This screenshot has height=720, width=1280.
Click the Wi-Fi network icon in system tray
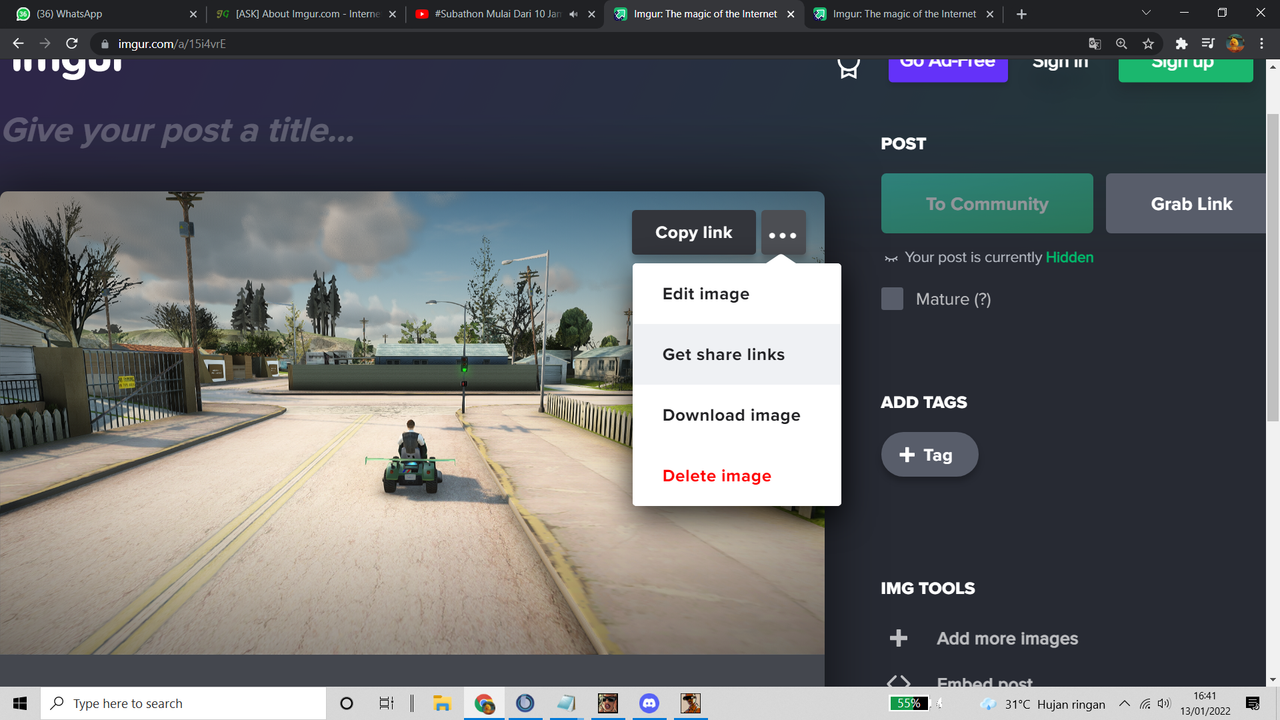pyautogui.click(x=1145, y=703)
